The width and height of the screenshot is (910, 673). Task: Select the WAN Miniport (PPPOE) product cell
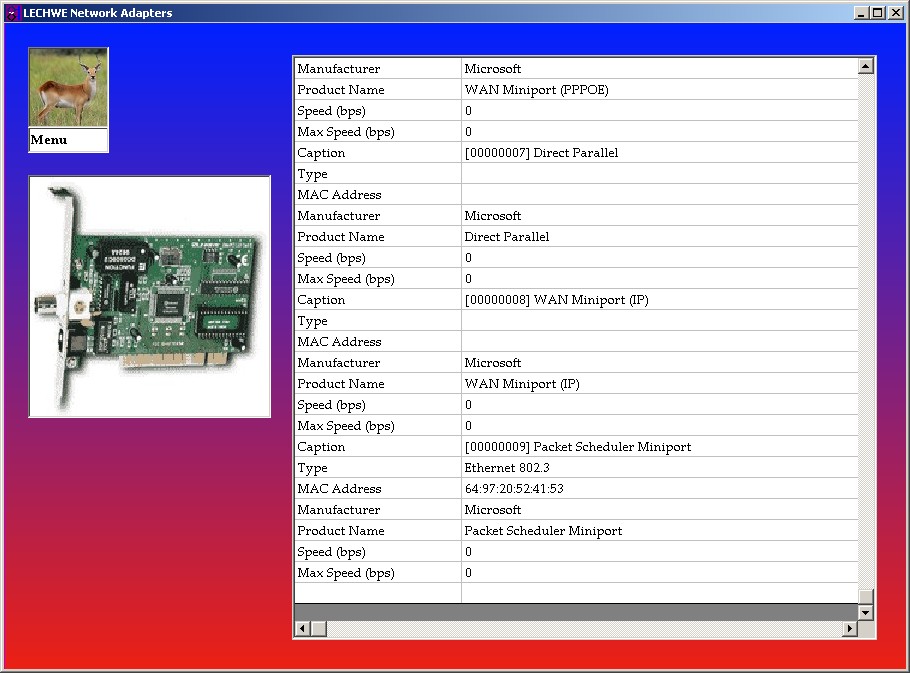click(x=536, y=90)
